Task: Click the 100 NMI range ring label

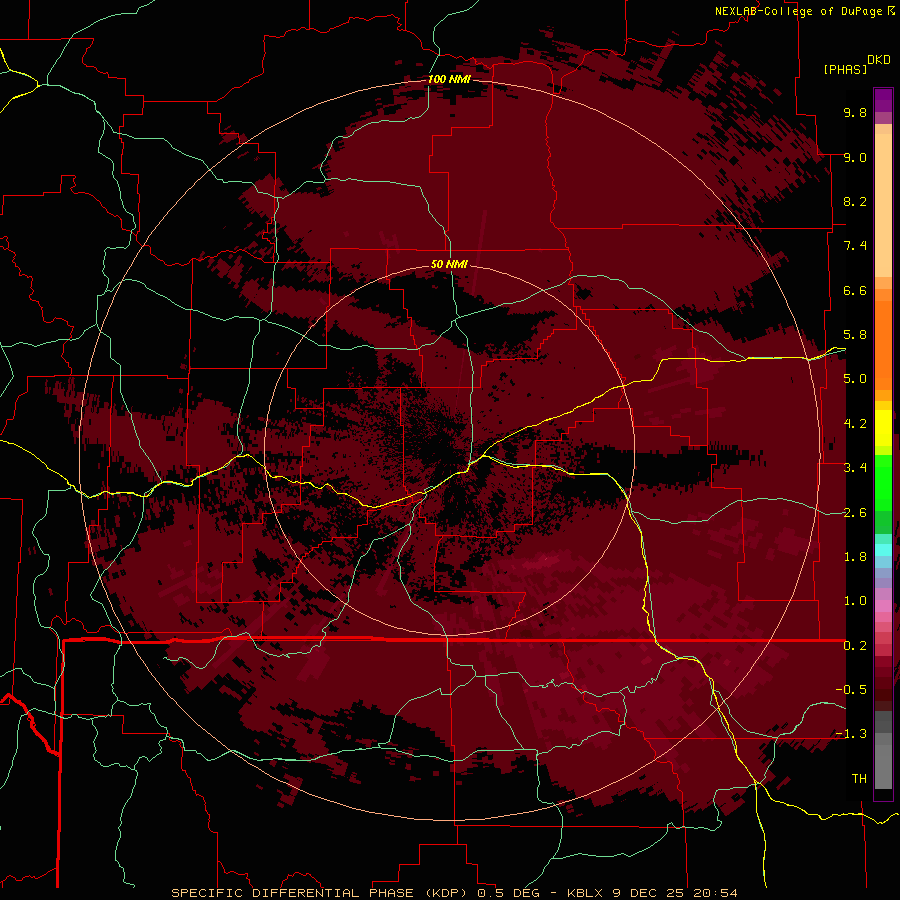Action: coord(449,79)
